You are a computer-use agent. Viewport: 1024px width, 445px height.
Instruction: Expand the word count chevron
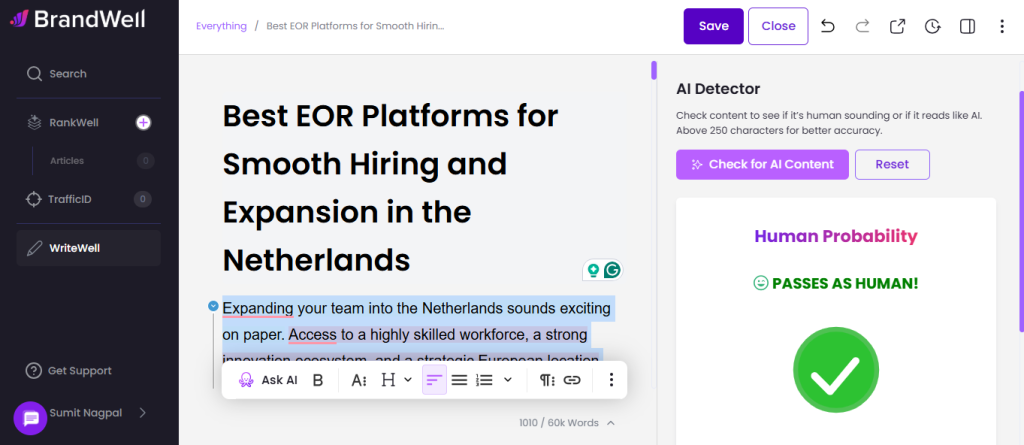[611, 423]
